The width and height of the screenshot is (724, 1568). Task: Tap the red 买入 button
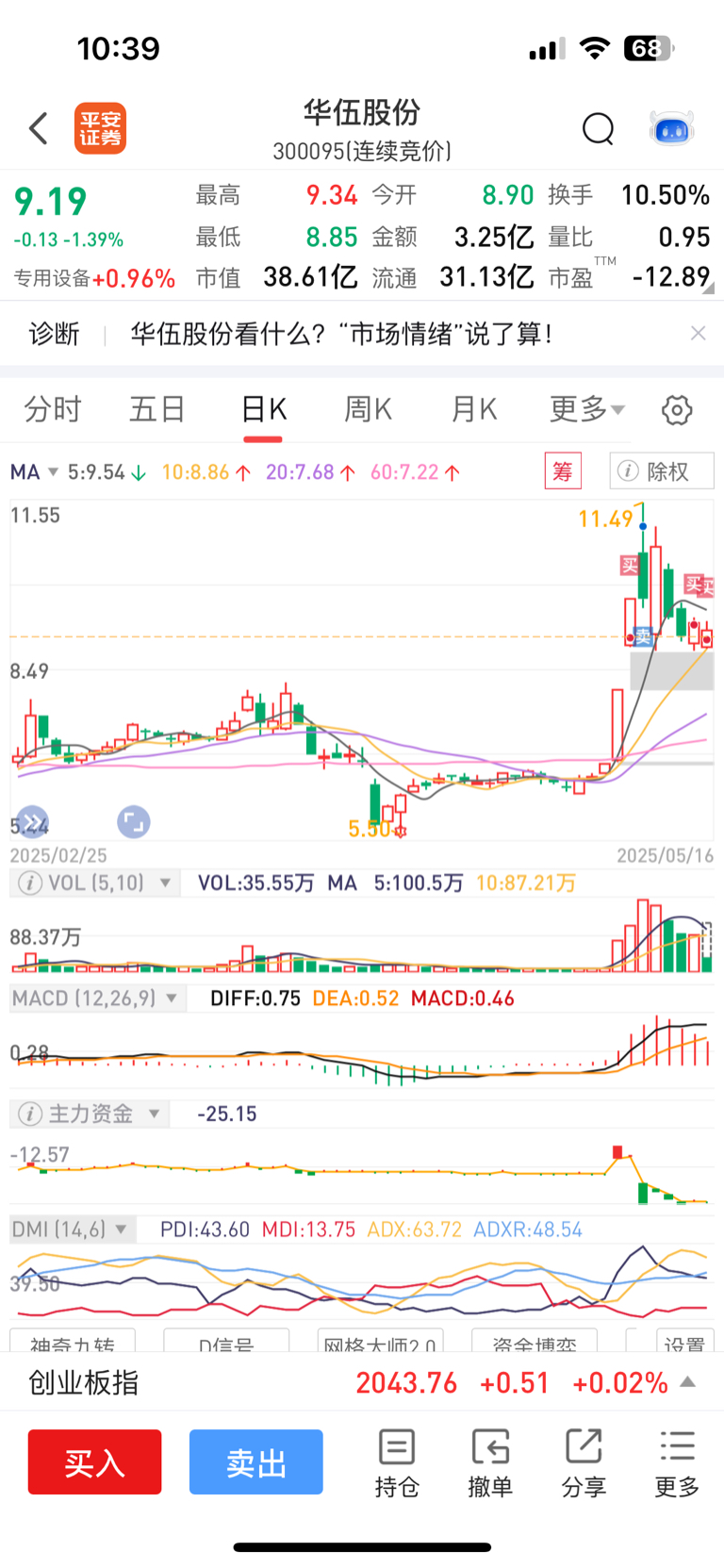(x=94, y=1462)
